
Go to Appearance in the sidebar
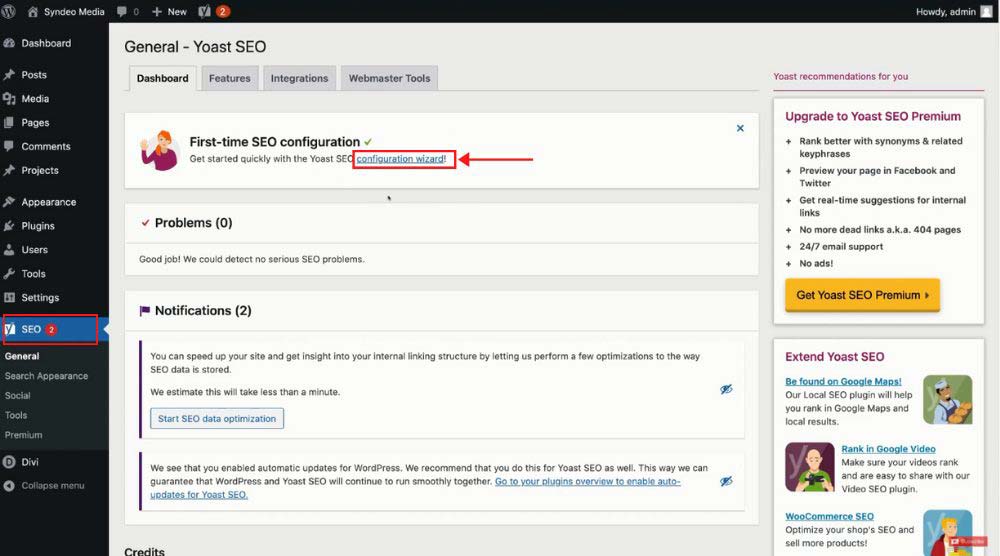coord(48,202)
